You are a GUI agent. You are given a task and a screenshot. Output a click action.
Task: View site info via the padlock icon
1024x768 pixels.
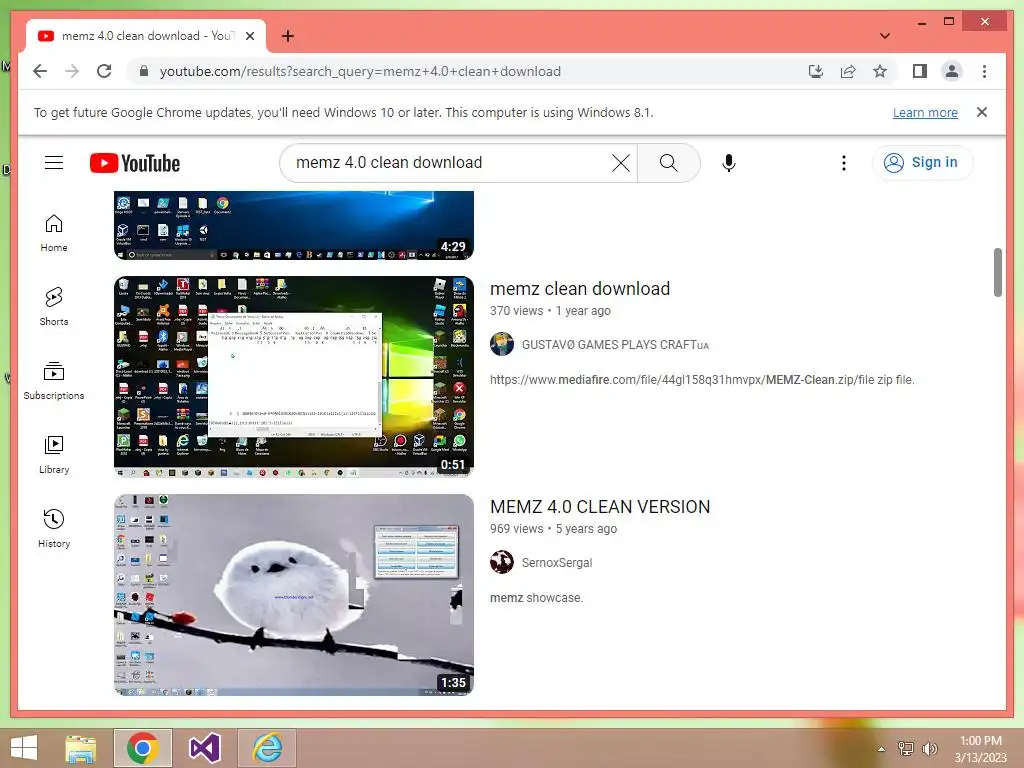(x=144, y=71)
